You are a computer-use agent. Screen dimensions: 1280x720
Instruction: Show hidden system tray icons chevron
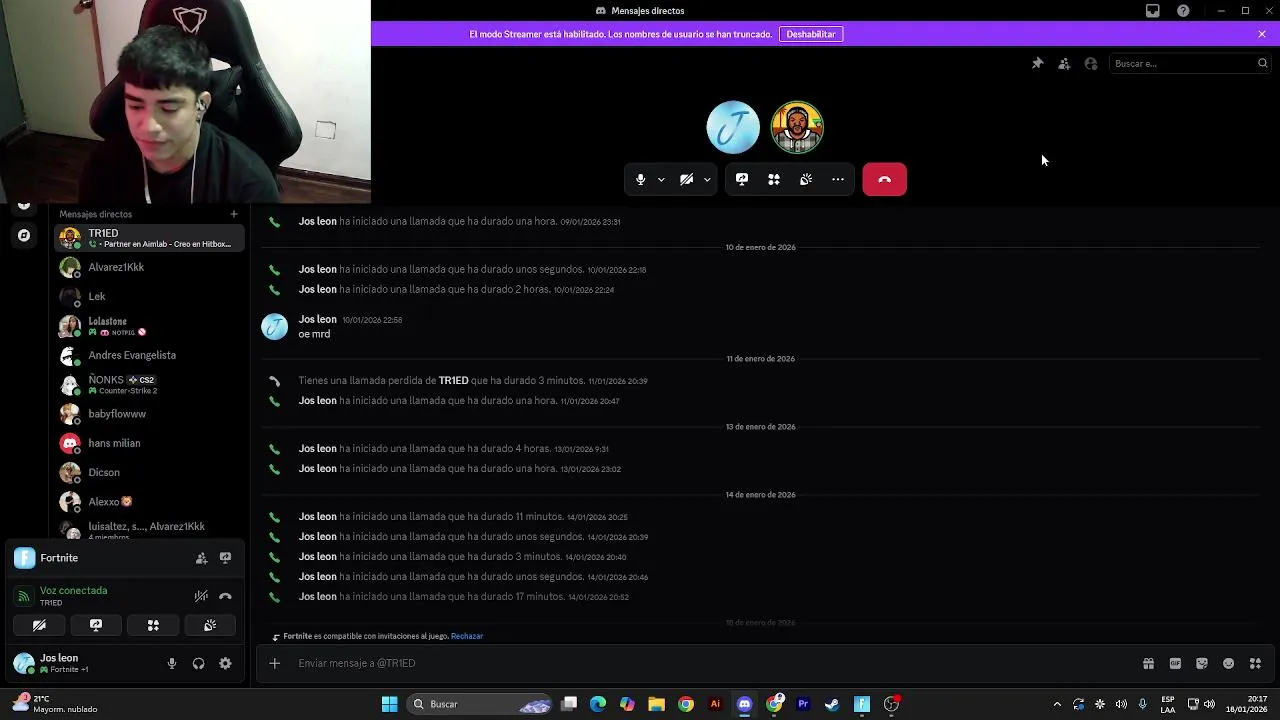[x=1057, y=704]
